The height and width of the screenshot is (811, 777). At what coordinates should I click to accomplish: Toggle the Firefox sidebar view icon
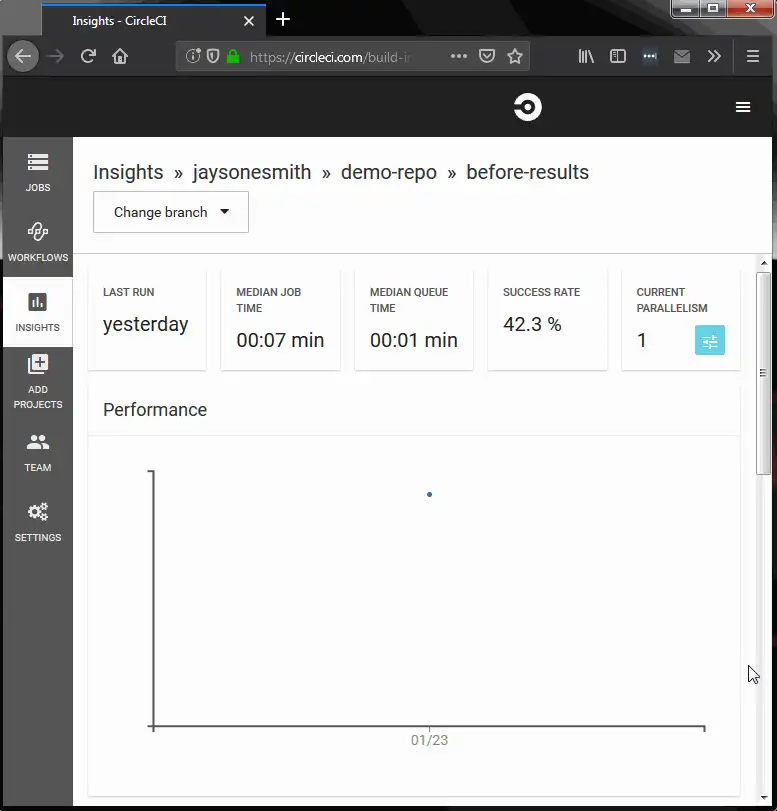pos(618,56)
